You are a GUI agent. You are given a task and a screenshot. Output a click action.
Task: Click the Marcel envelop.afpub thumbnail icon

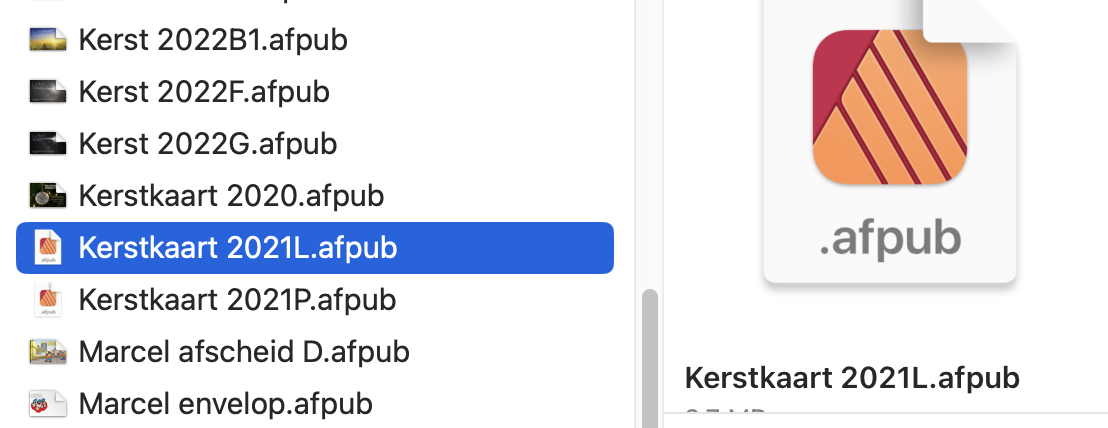(x=47, y=403)
